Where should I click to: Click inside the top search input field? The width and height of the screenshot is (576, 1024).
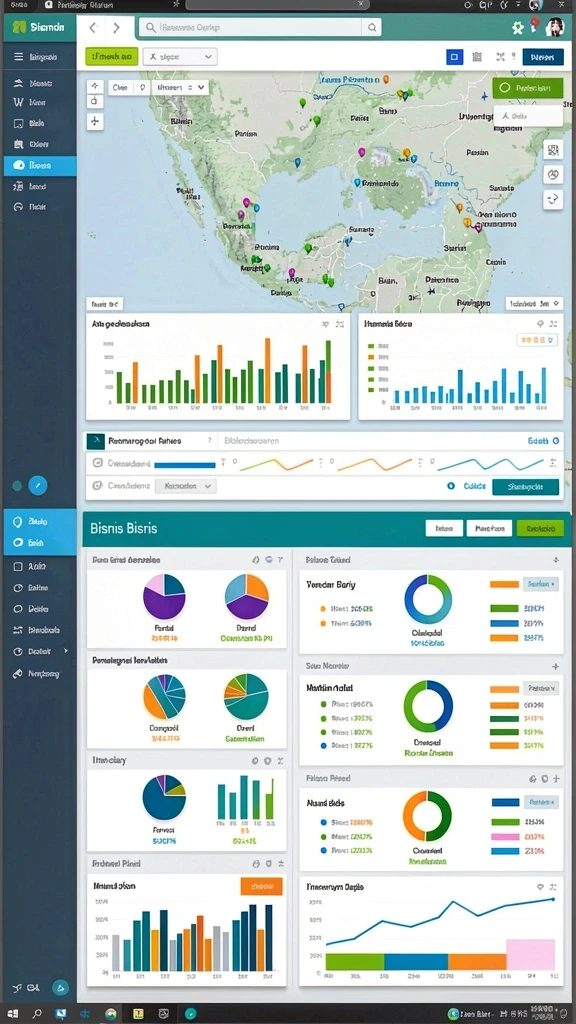tap(251, 27)
